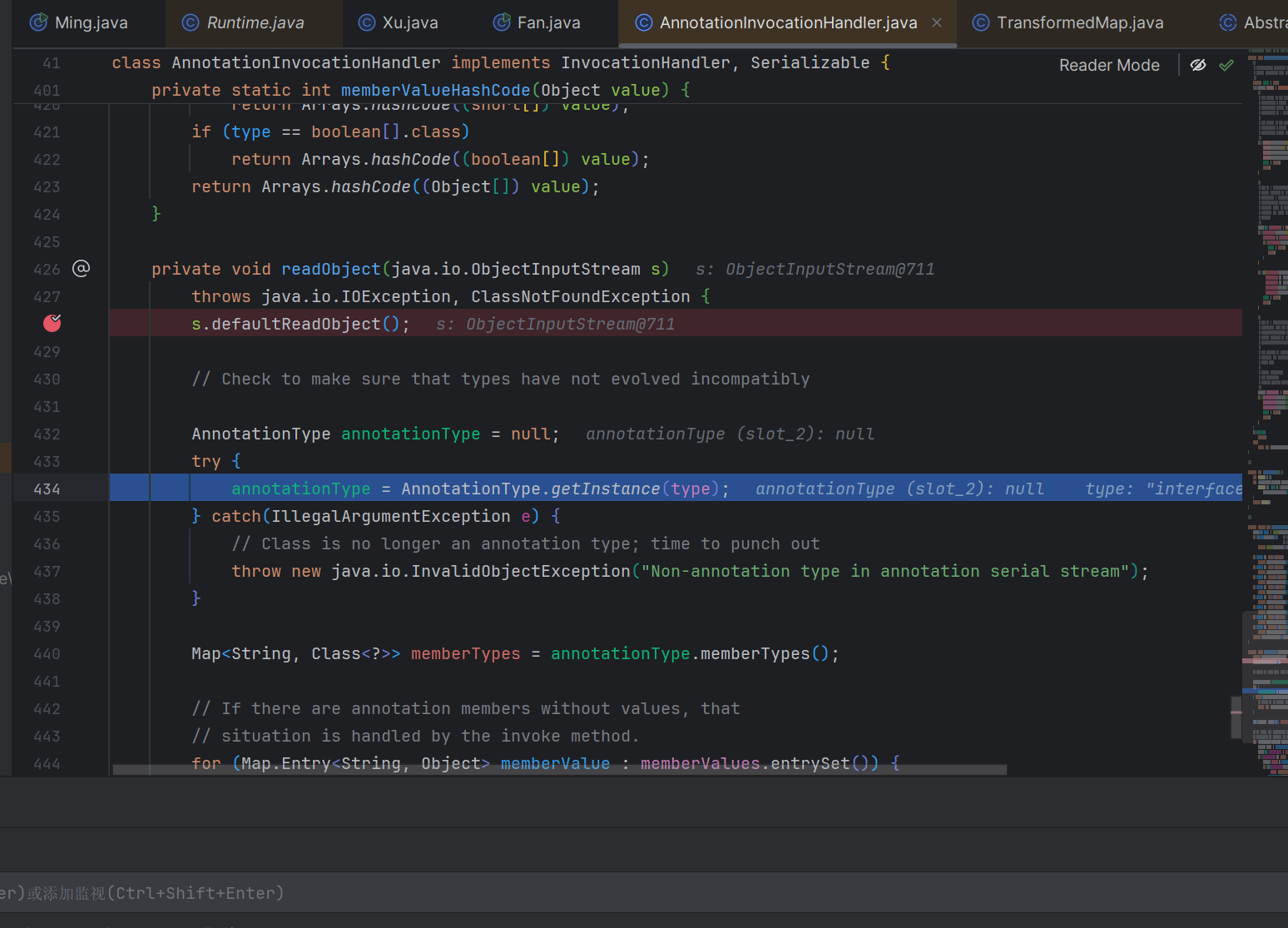Click the @ gutter icon beside readObject
Screen dimensions: 1288x928
[x=81, y=269]
